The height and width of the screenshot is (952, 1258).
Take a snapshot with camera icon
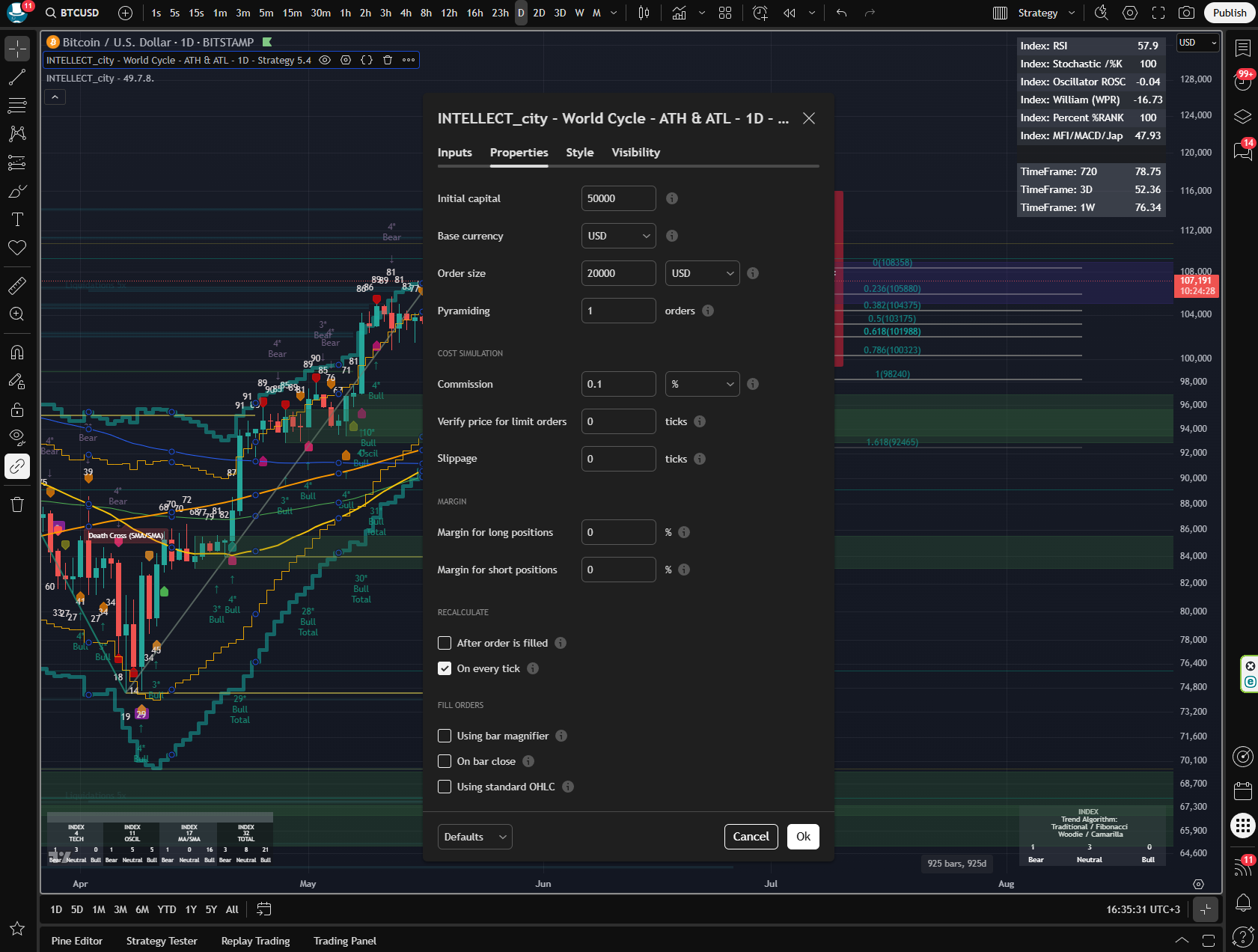click(1186, 13)
